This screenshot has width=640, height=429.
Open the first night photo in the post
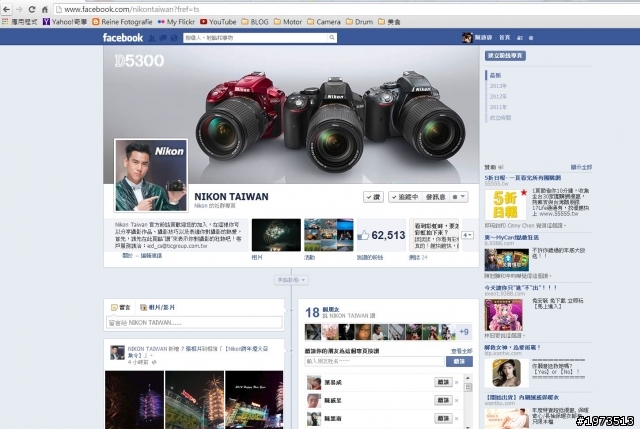click(x=134, y=400)
